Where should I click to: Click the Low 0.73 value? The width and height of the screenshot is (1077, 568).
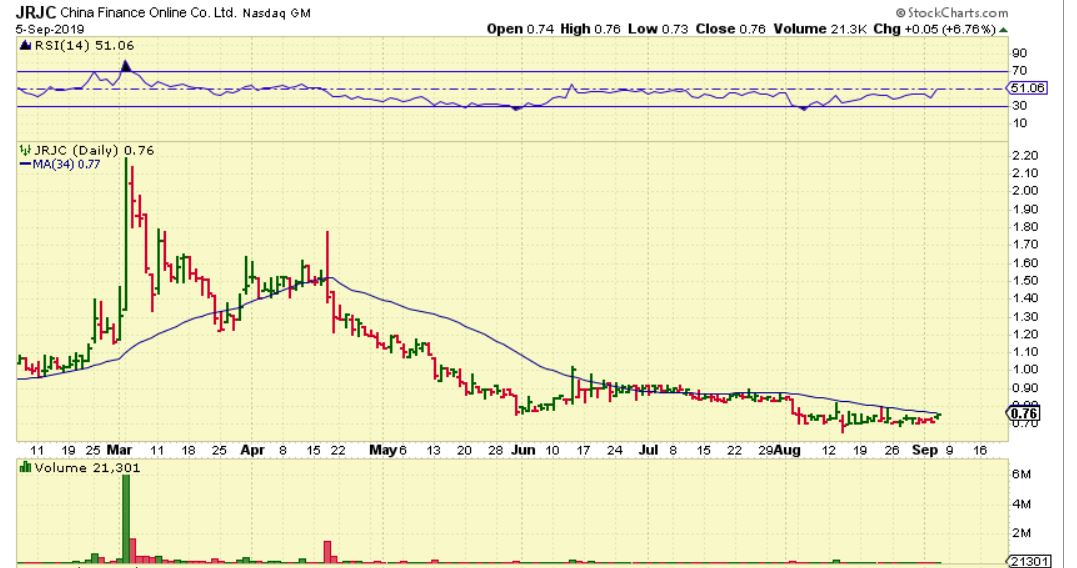658,30
